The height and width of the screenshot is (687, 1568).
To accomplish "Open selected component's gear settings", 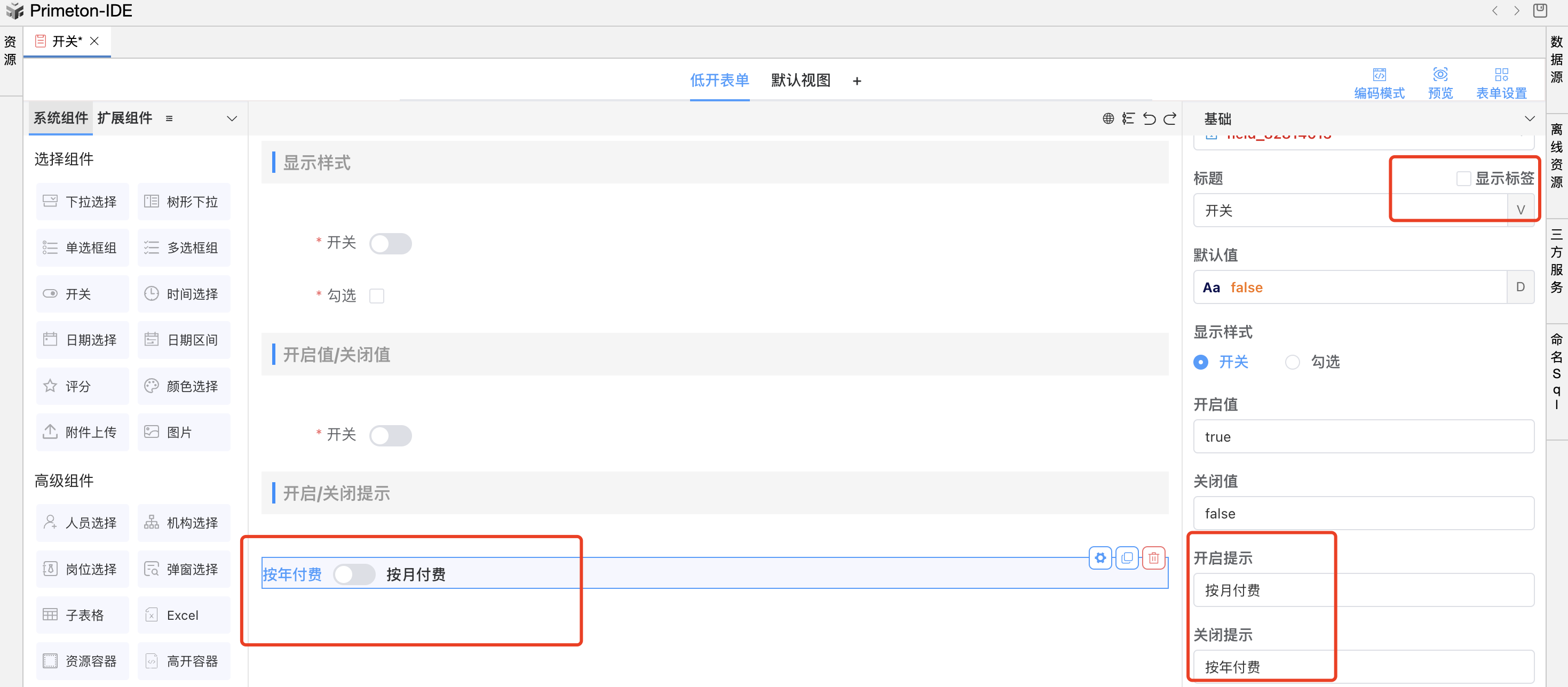I will [x=1100, y=558].
